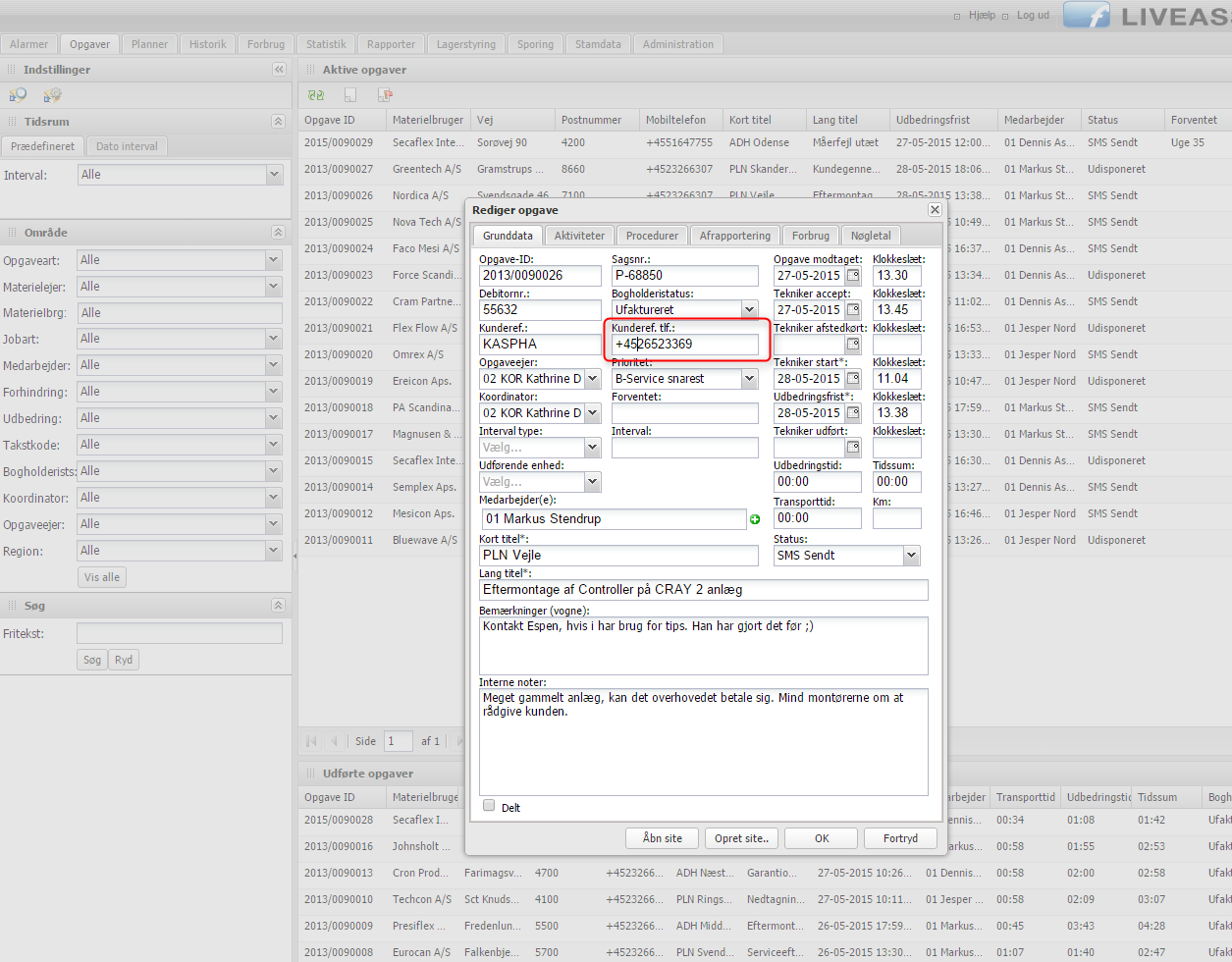Open calendar picker for Udbedringsfrist date
This screenshot has width=1232, height=962.
pos(853,413)
